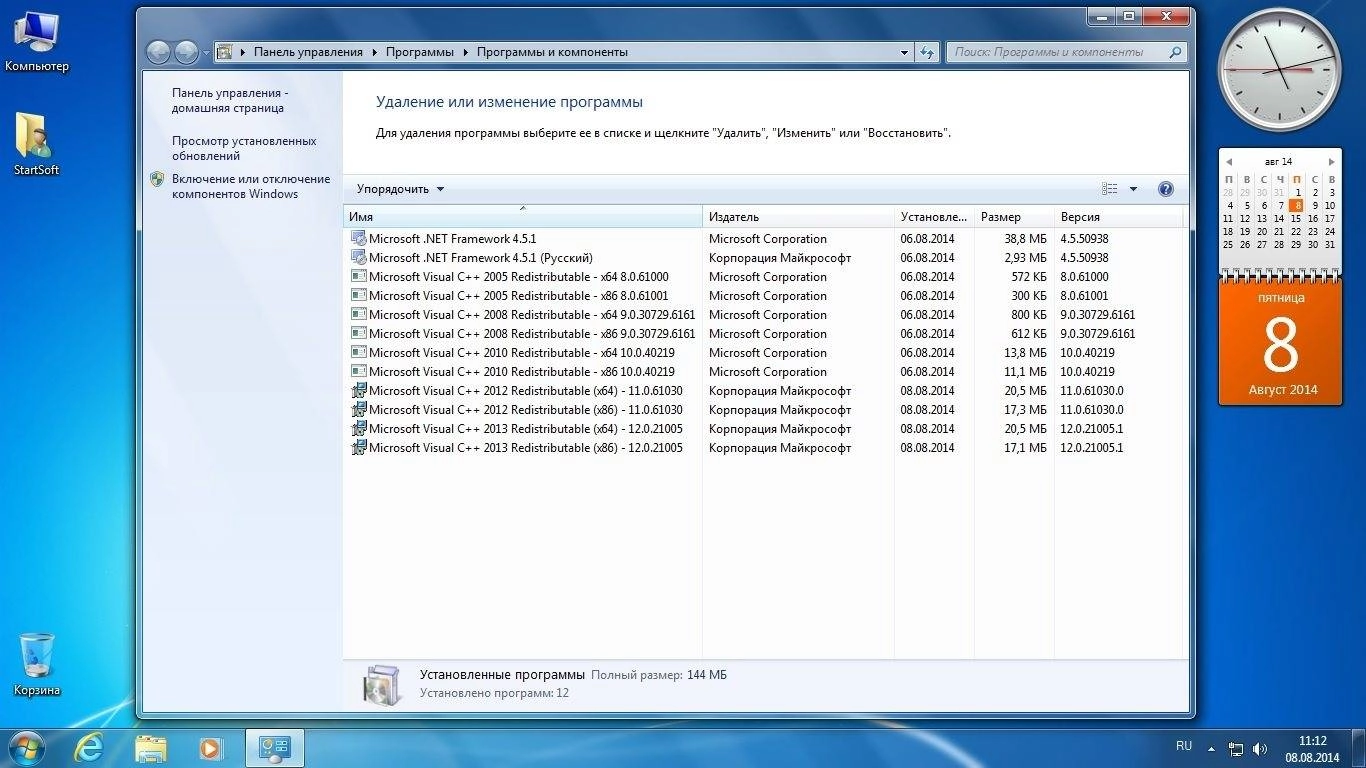This screenshot has width=1366, height=768.
Task: Open Windows Media Player taskbar icon
Action: 211,748
